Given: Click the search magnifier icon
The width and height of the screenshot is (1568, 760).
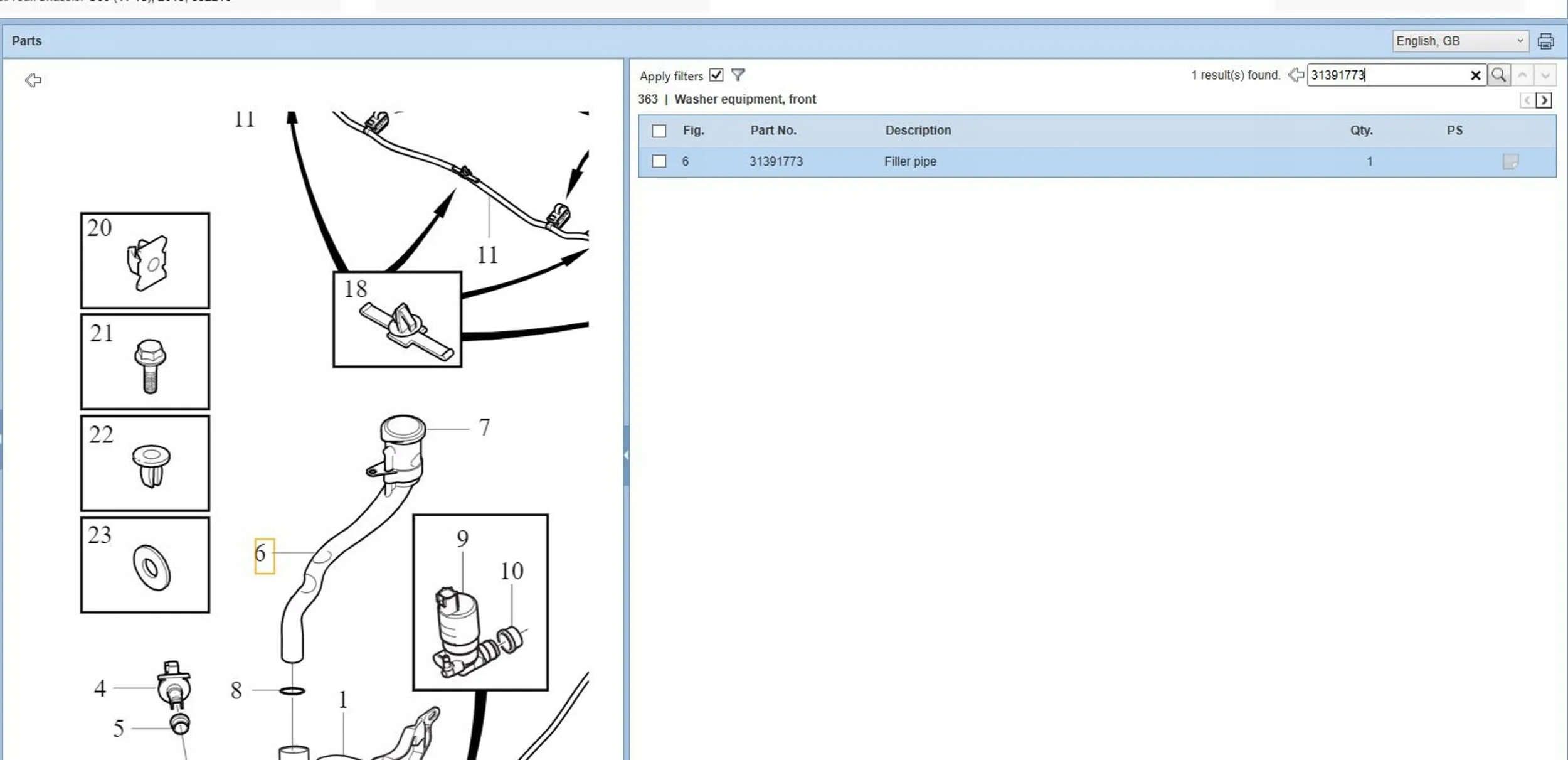Looking at the screenshot, I should click(x=1498, y=75).
